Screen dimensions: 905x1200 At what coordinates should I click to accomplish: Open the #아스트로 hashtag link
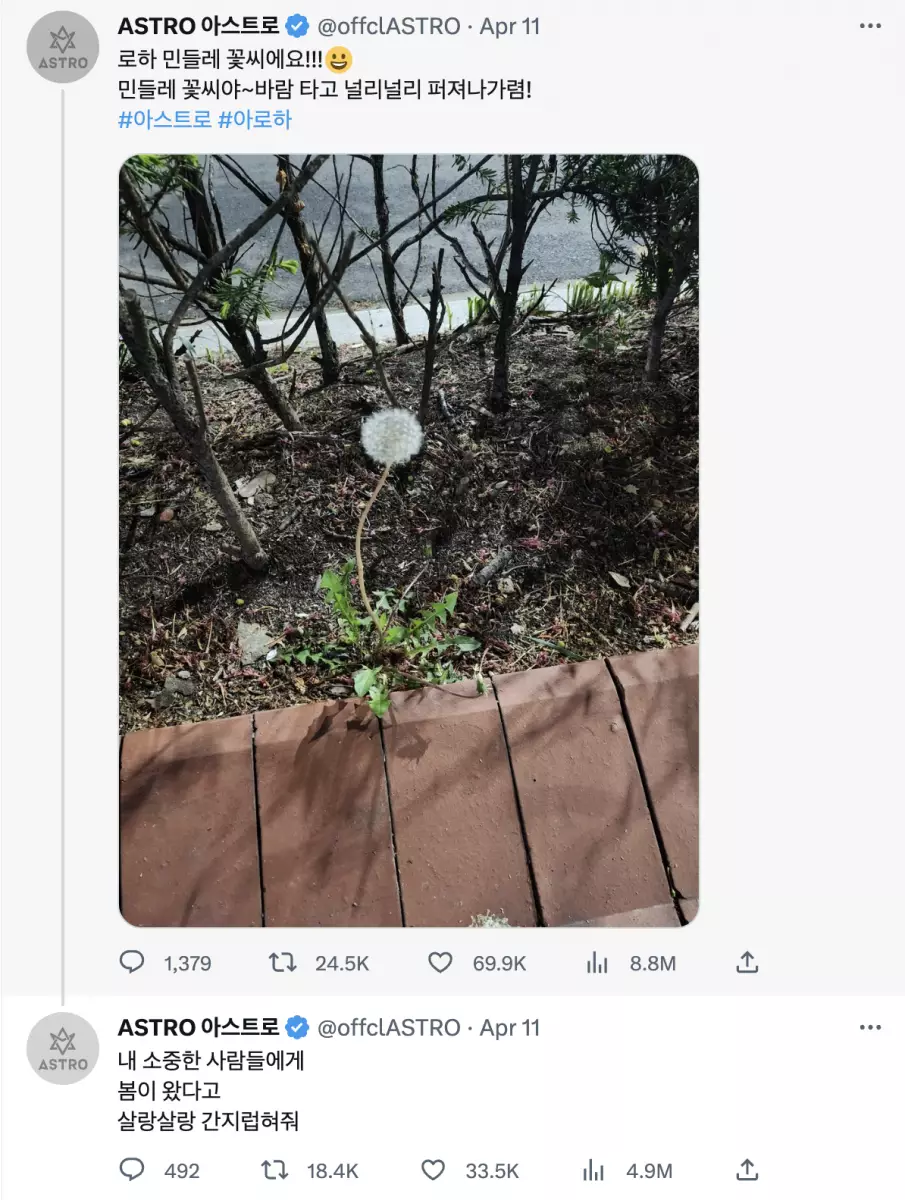(165, 119)
